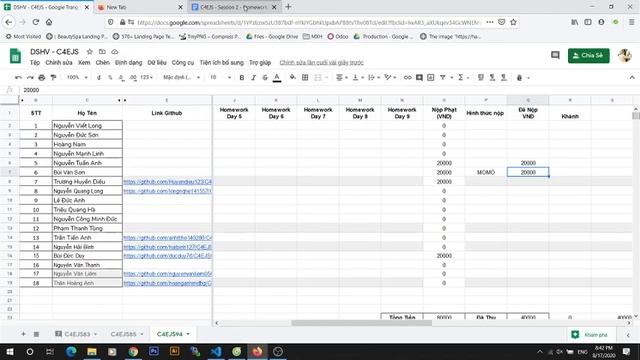Open the comment history icon

click(x=555, y=55)
